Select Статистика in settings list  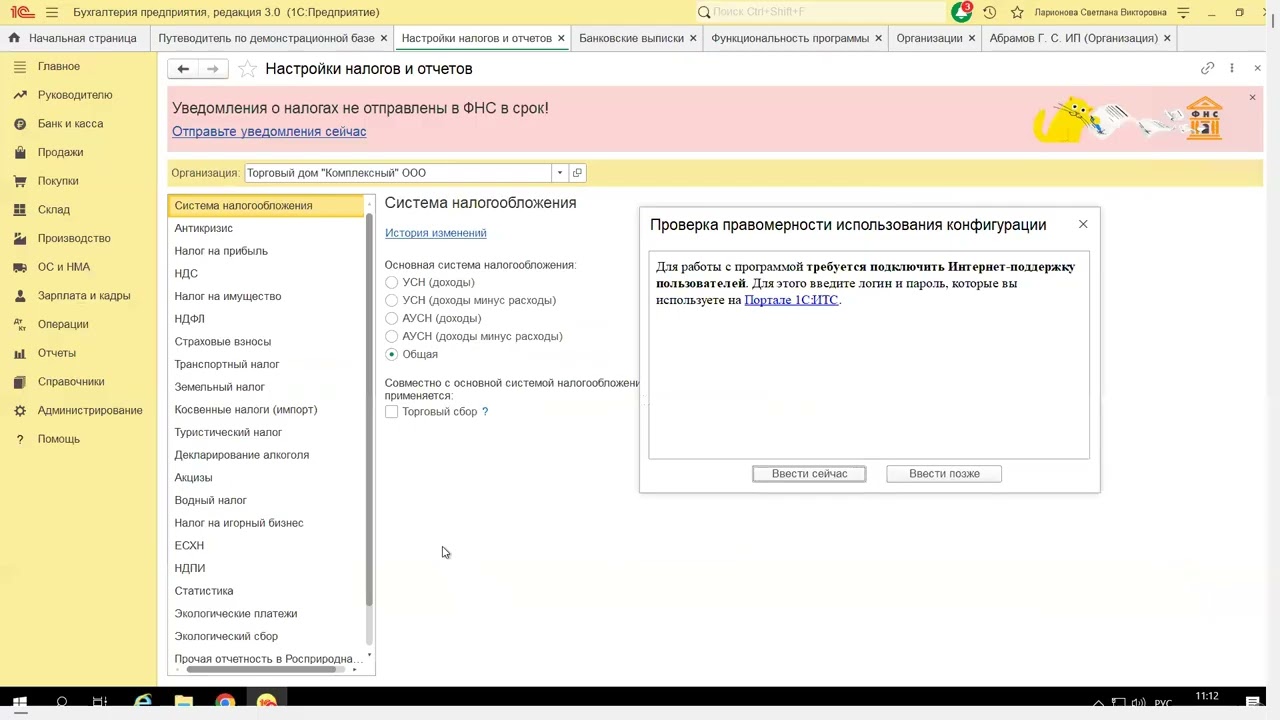coord(266,591)
